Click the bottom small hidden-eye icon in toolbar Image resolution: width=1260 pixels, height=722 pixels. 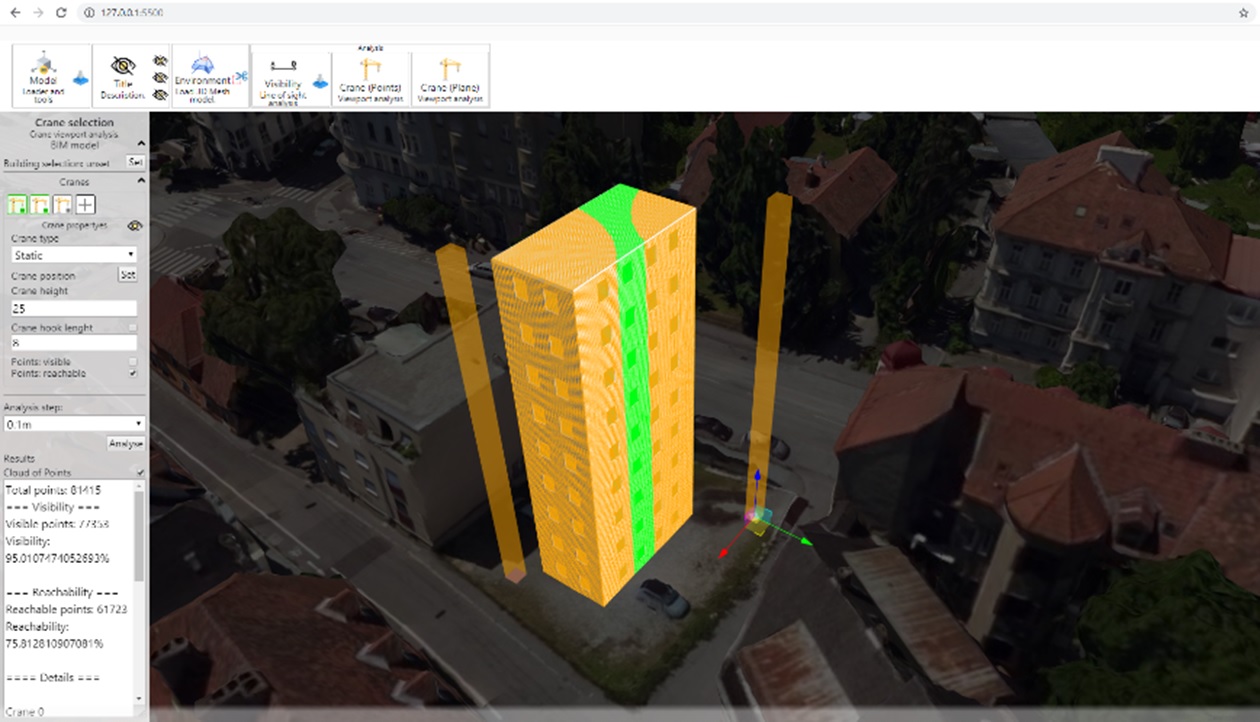tap(159, 95)
